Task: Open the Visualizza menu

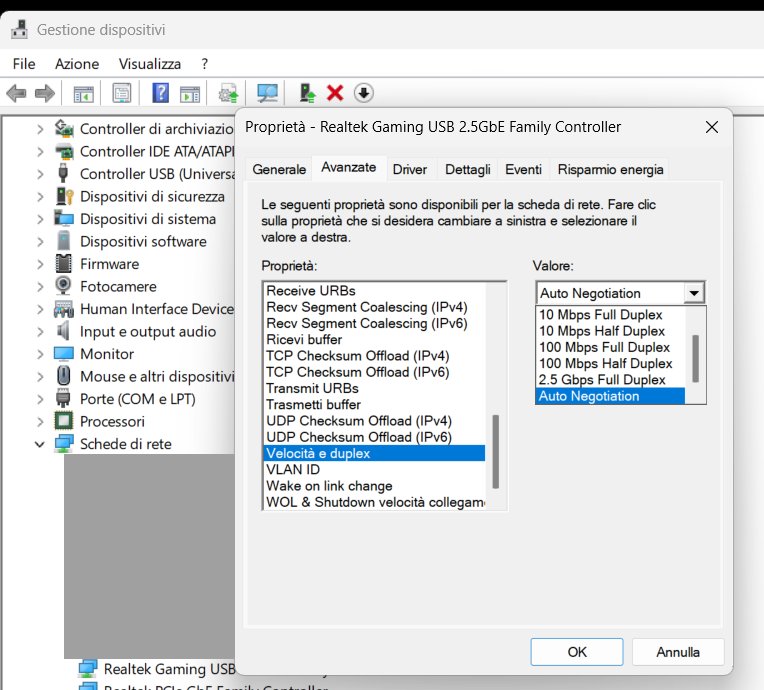Action: point(150,64)
